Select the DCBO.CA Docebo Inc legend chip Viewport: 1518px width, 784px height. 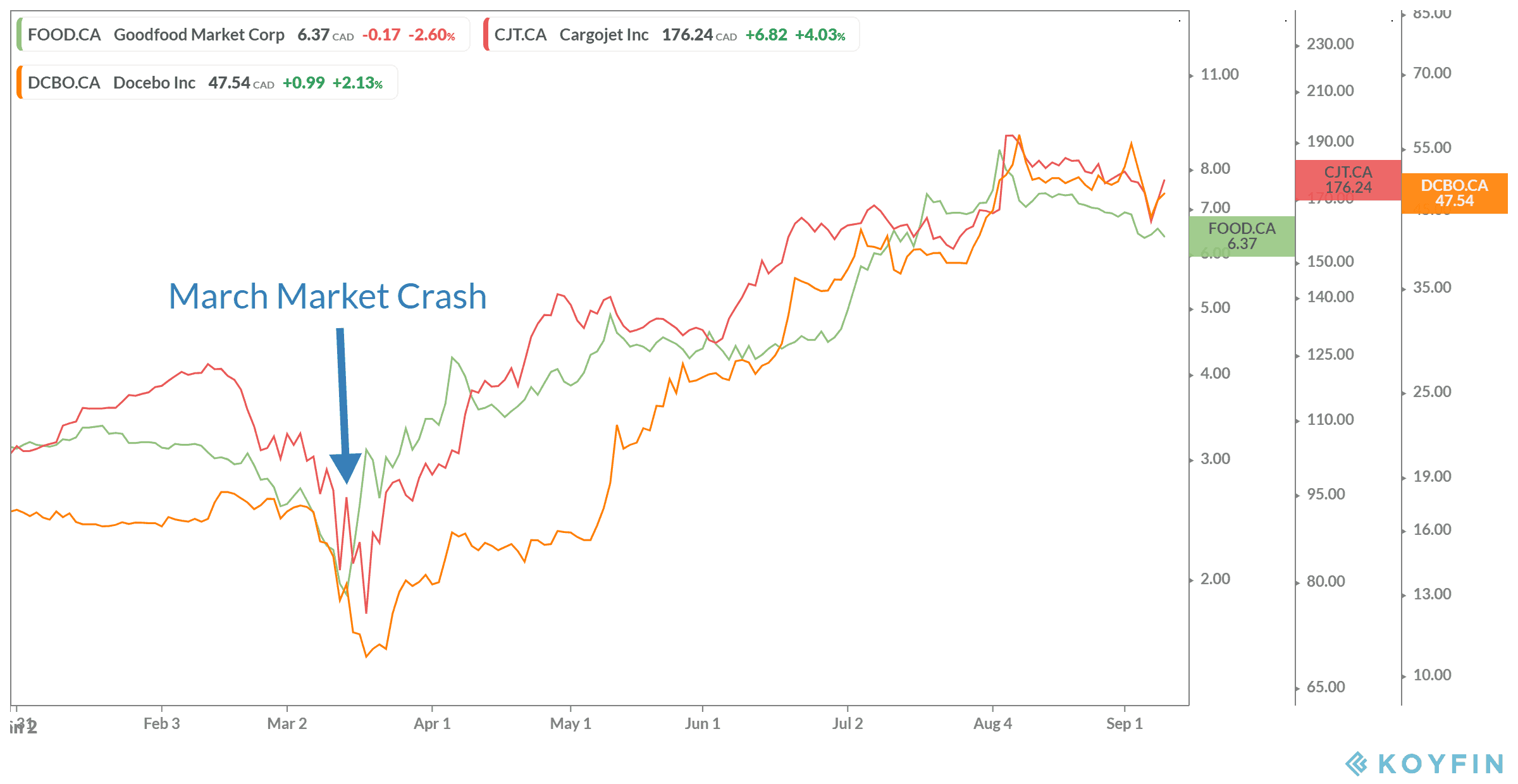pos(207,83)
